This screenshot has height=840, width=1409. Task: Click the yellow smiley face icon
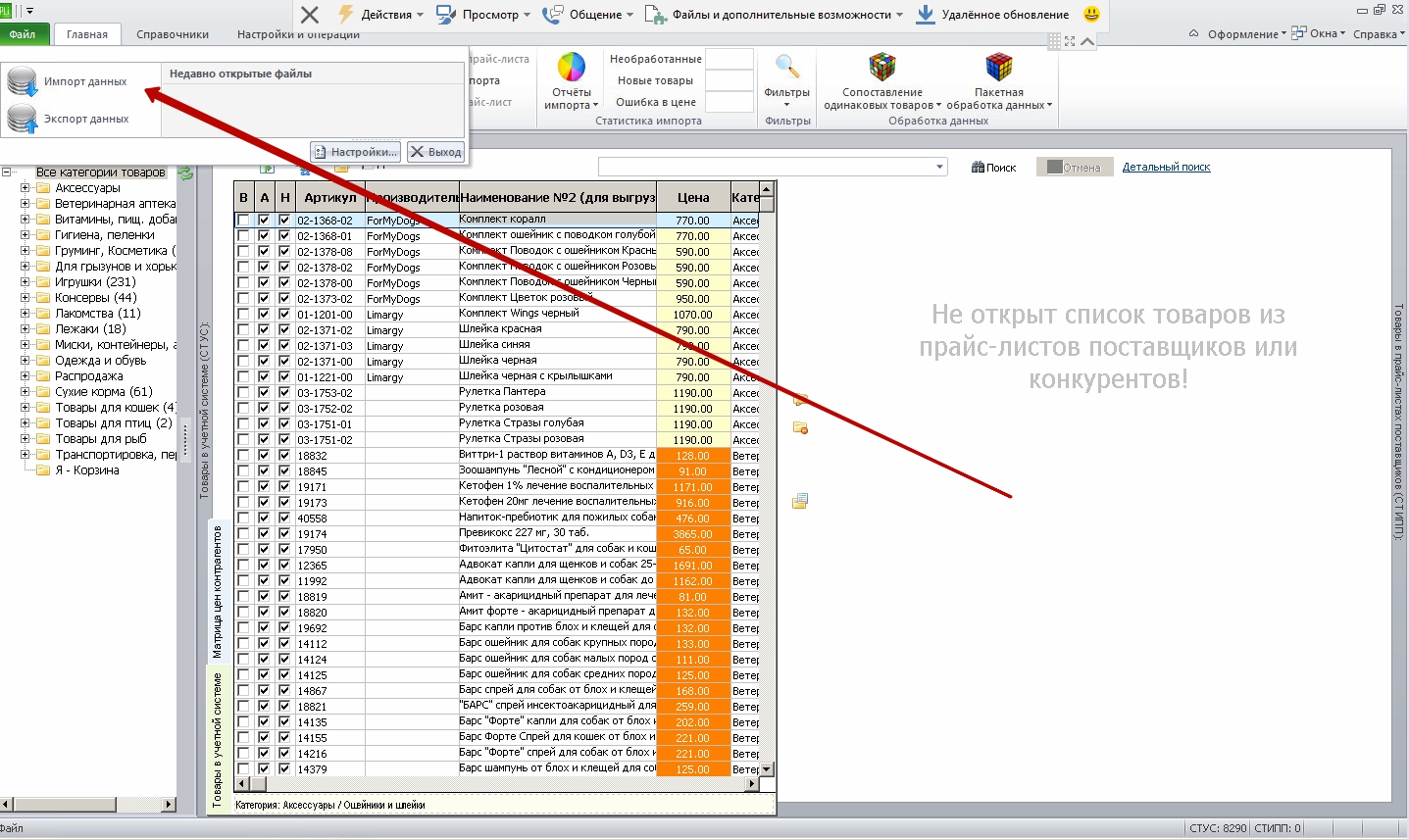coord(1091,14)
